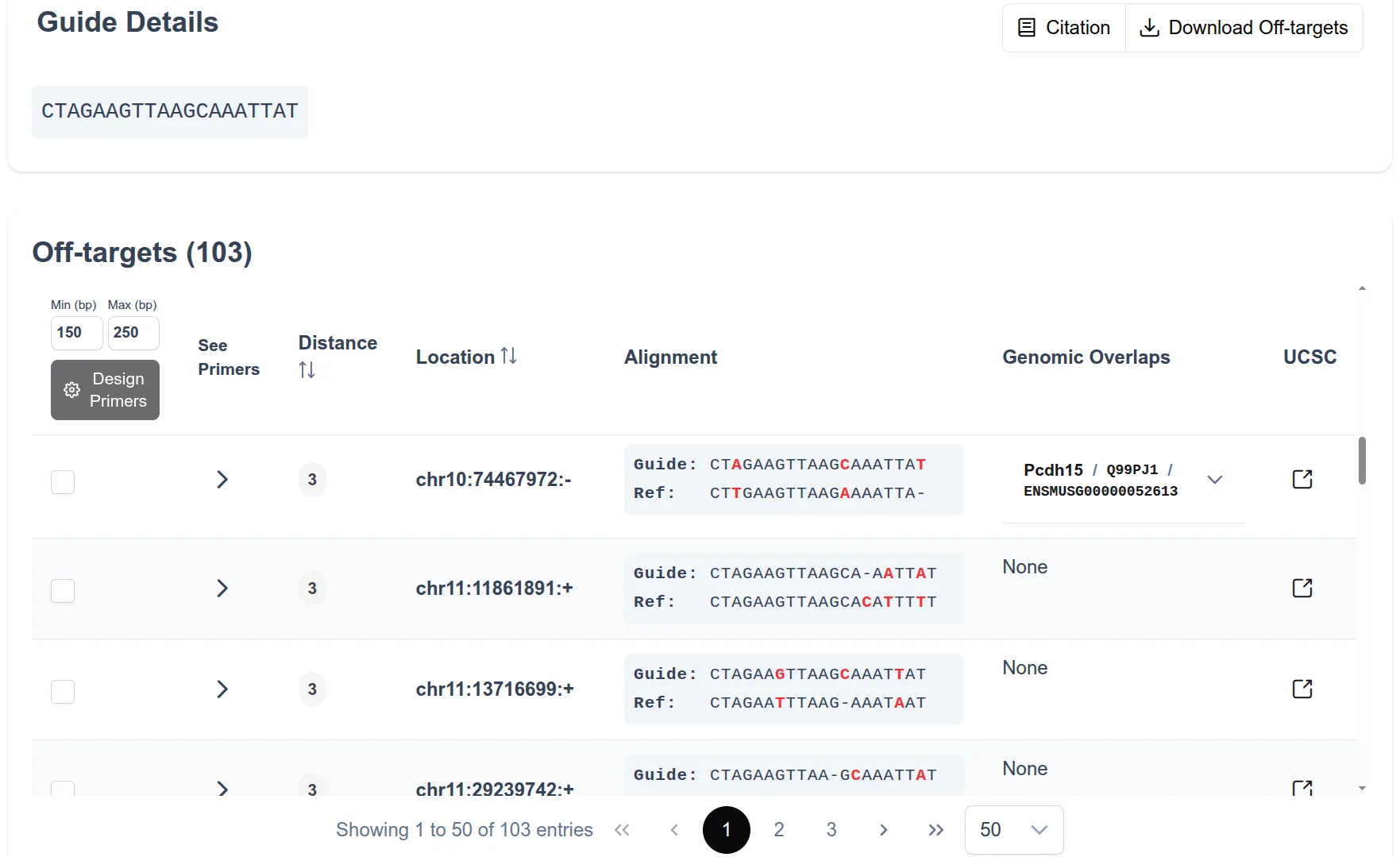The image size is (1400, 857).
Task: Sort table by Location column
Action: pos(508,357)
